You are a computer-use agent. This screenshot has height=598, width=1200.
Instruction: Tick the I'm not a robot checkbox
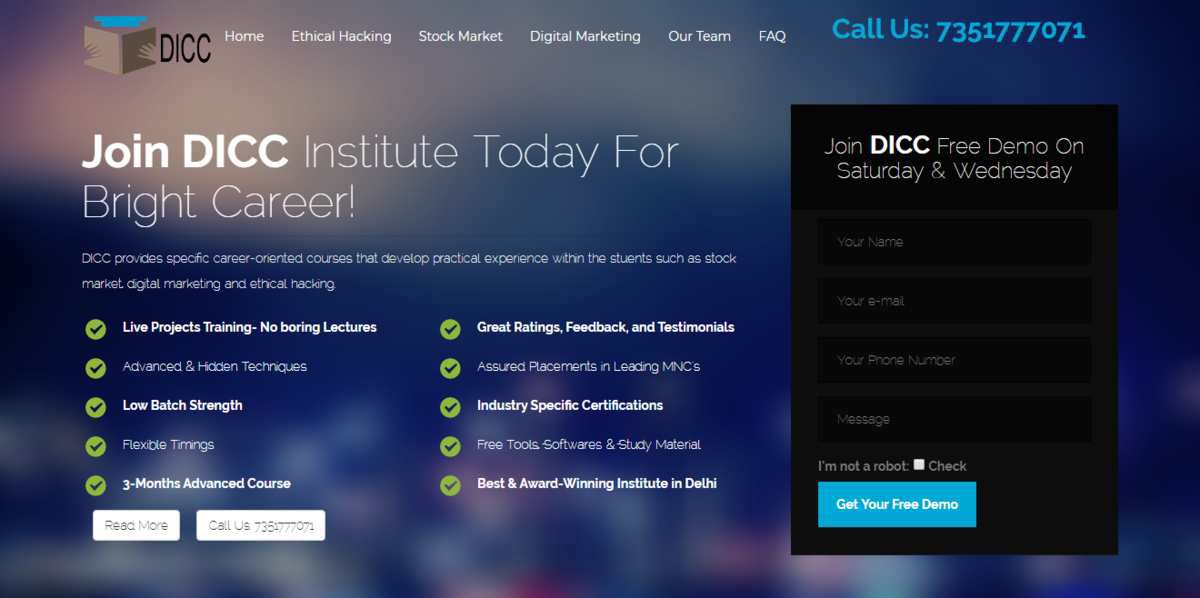pyautogui.click(x=919, y=464)
